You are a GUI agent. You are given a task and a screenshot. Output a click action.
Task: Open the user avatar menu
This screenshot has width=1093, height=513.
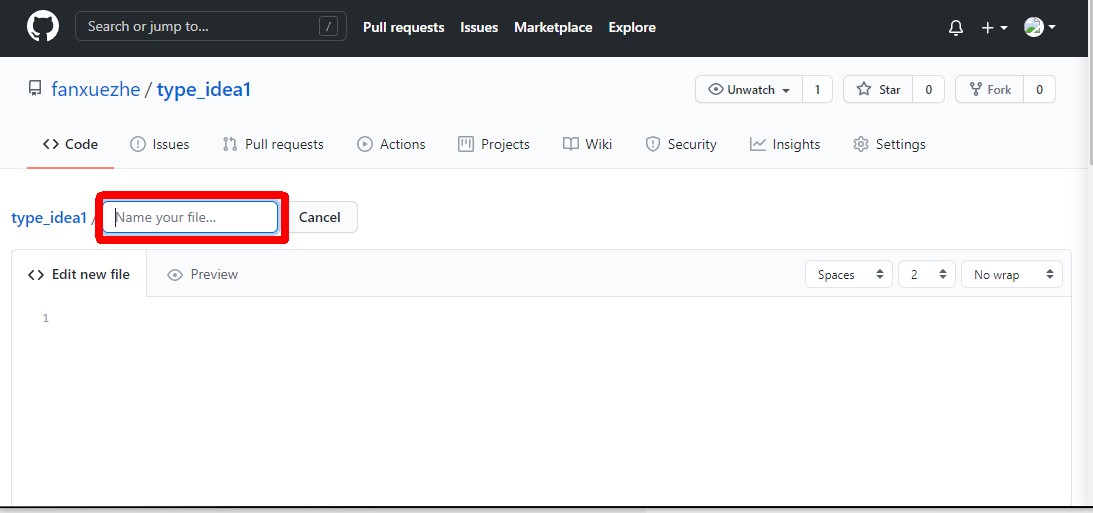point(1039,27)
